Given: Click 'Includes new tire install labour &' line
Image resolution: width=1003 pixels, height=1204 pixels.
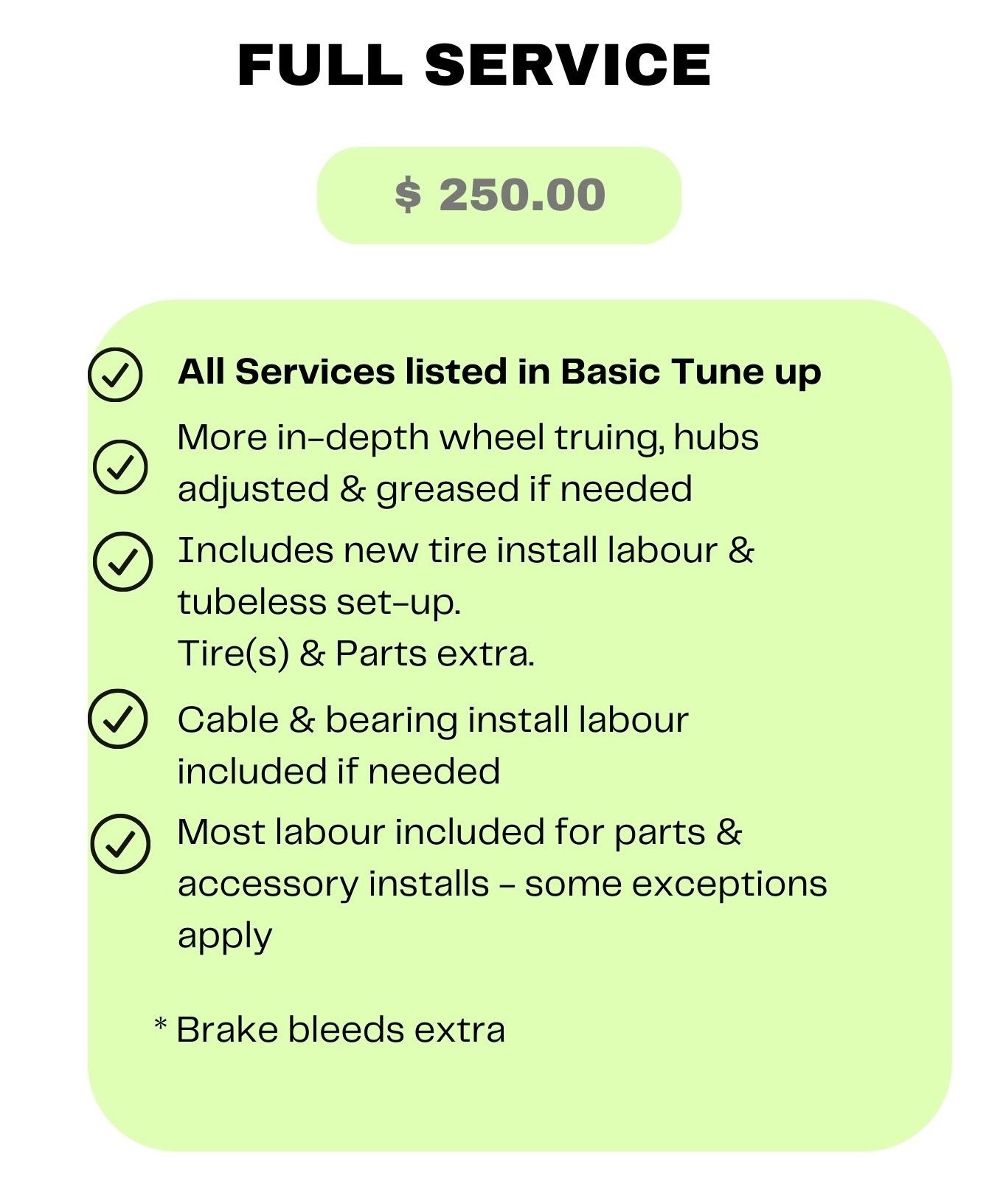Looking at the screenshot, I should click(466, 551).
